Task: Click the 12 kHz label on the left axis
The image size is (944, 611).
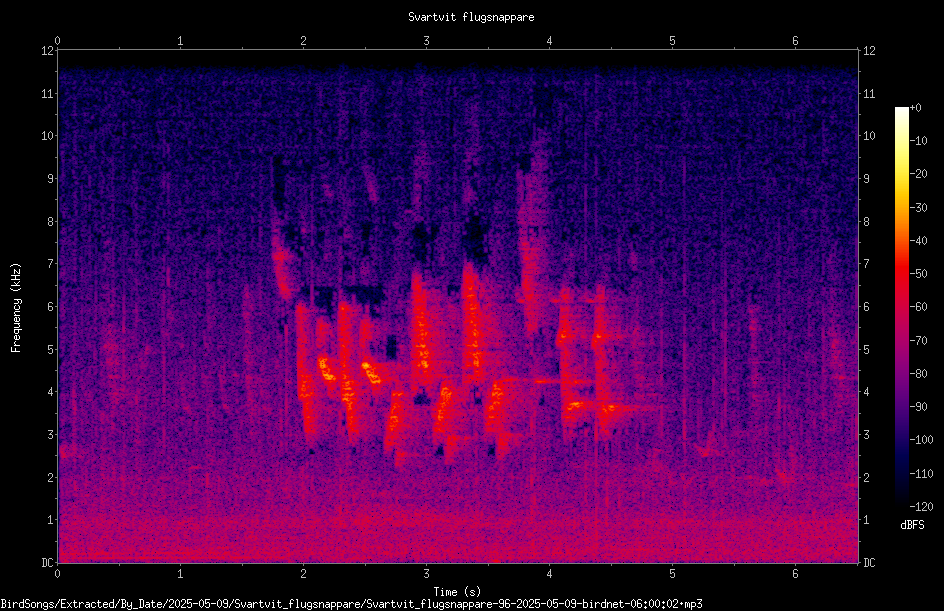Action: (x=47, y=51)
